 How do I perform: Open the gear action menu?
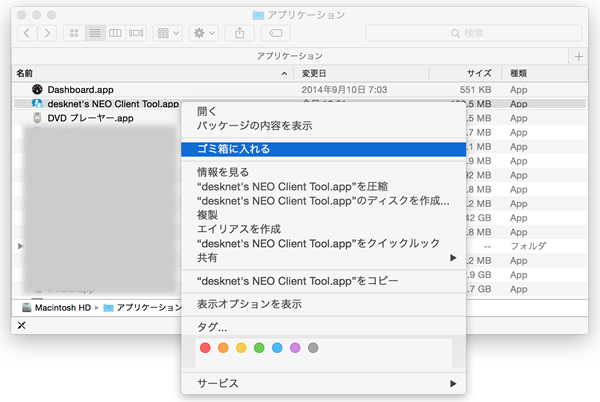coord(204,33)
